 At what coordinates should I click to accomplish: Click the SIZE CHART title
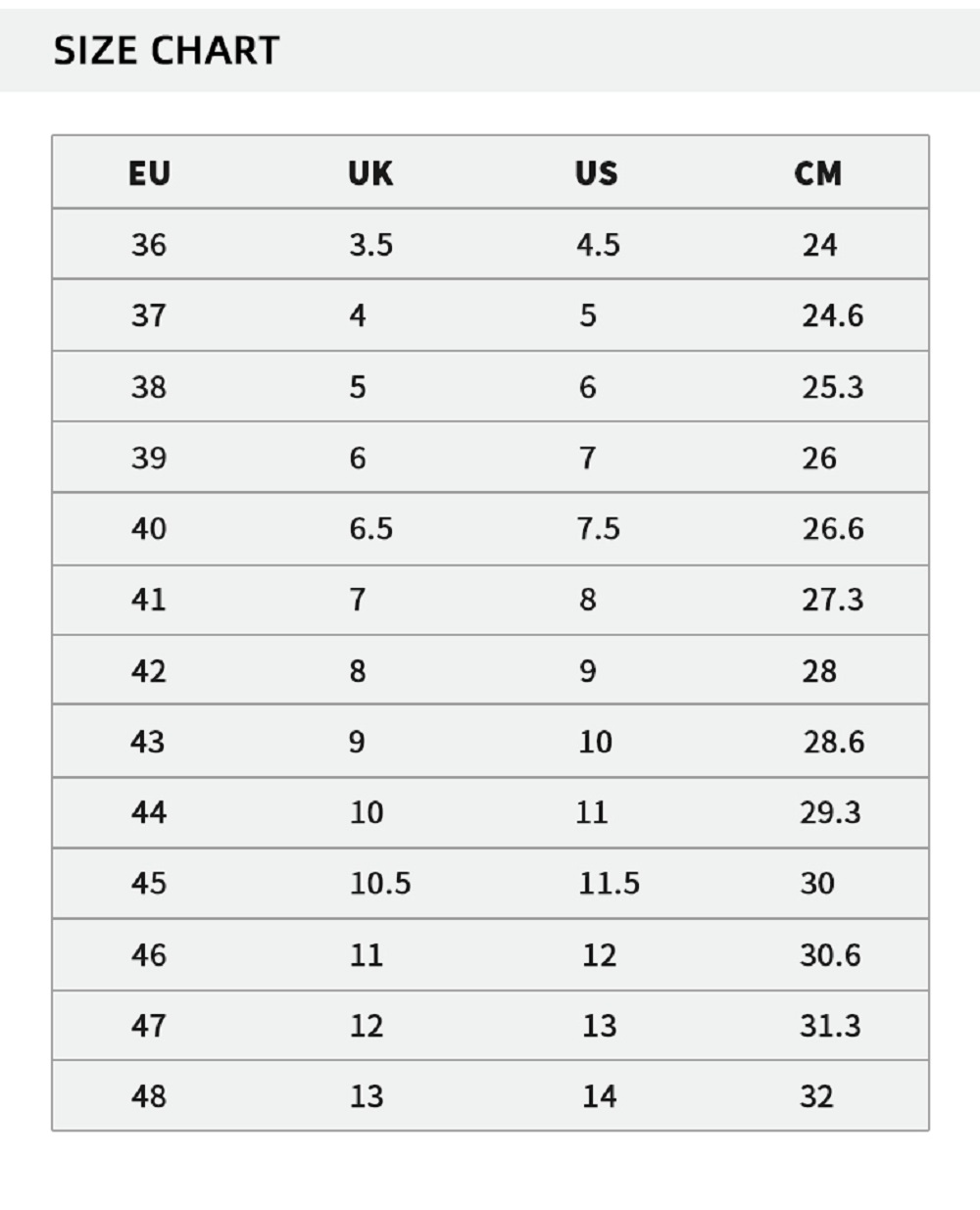coord(167,51)
